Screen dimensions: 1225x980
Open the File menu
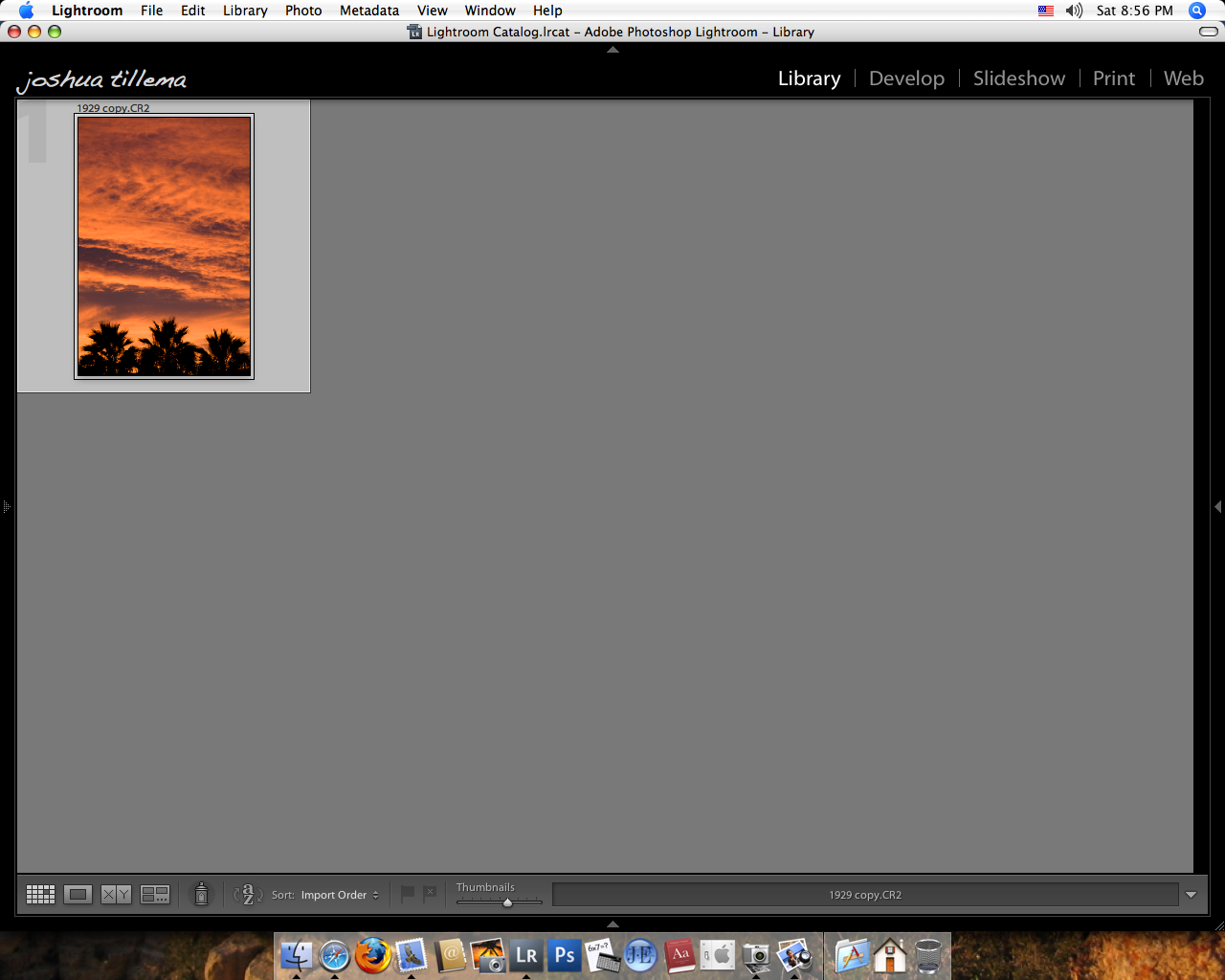click(x=151, y=11)
